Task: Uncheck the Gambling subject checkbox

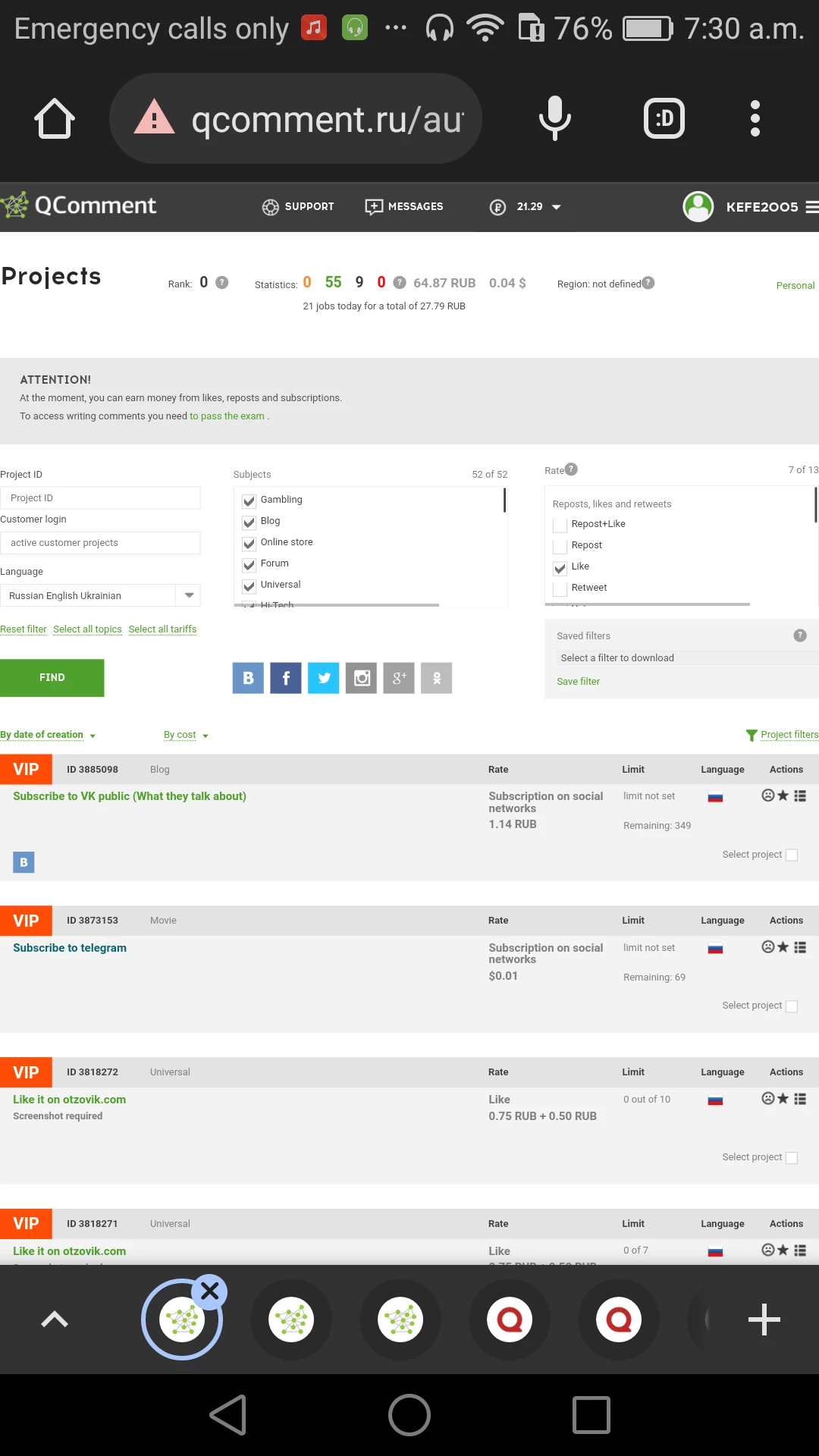Action: click(x=249, y=500)
